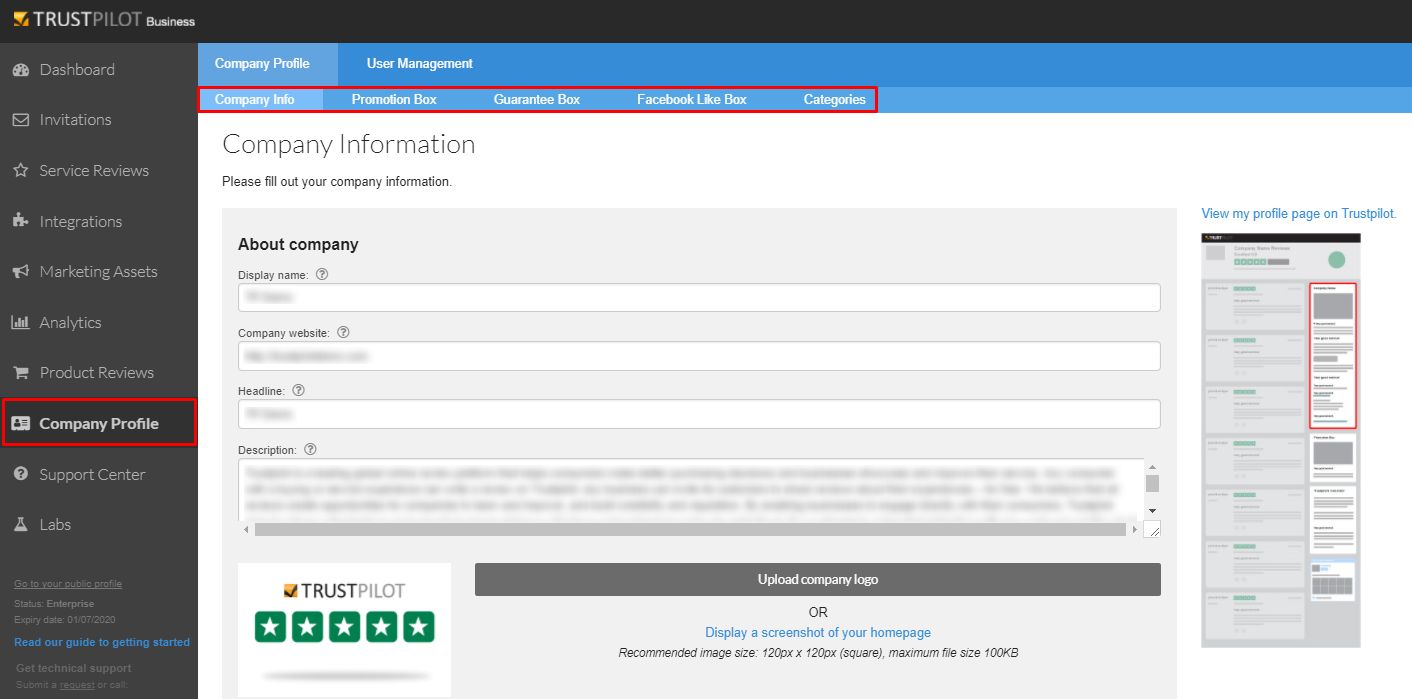1412x699 pixels.
Task: Click the current company logo preview image
Action: 345,630
